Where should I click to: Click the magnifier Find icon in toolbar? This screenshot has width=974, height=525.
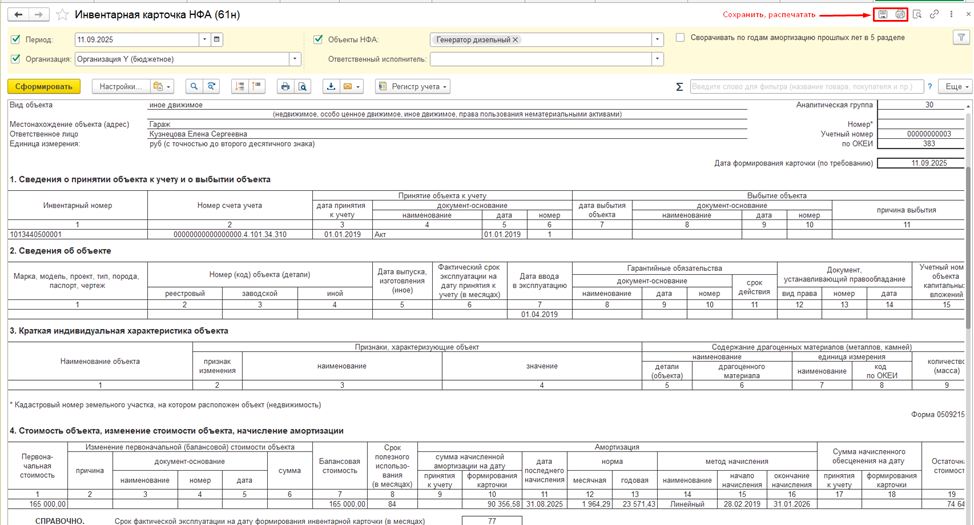(194, 86)
